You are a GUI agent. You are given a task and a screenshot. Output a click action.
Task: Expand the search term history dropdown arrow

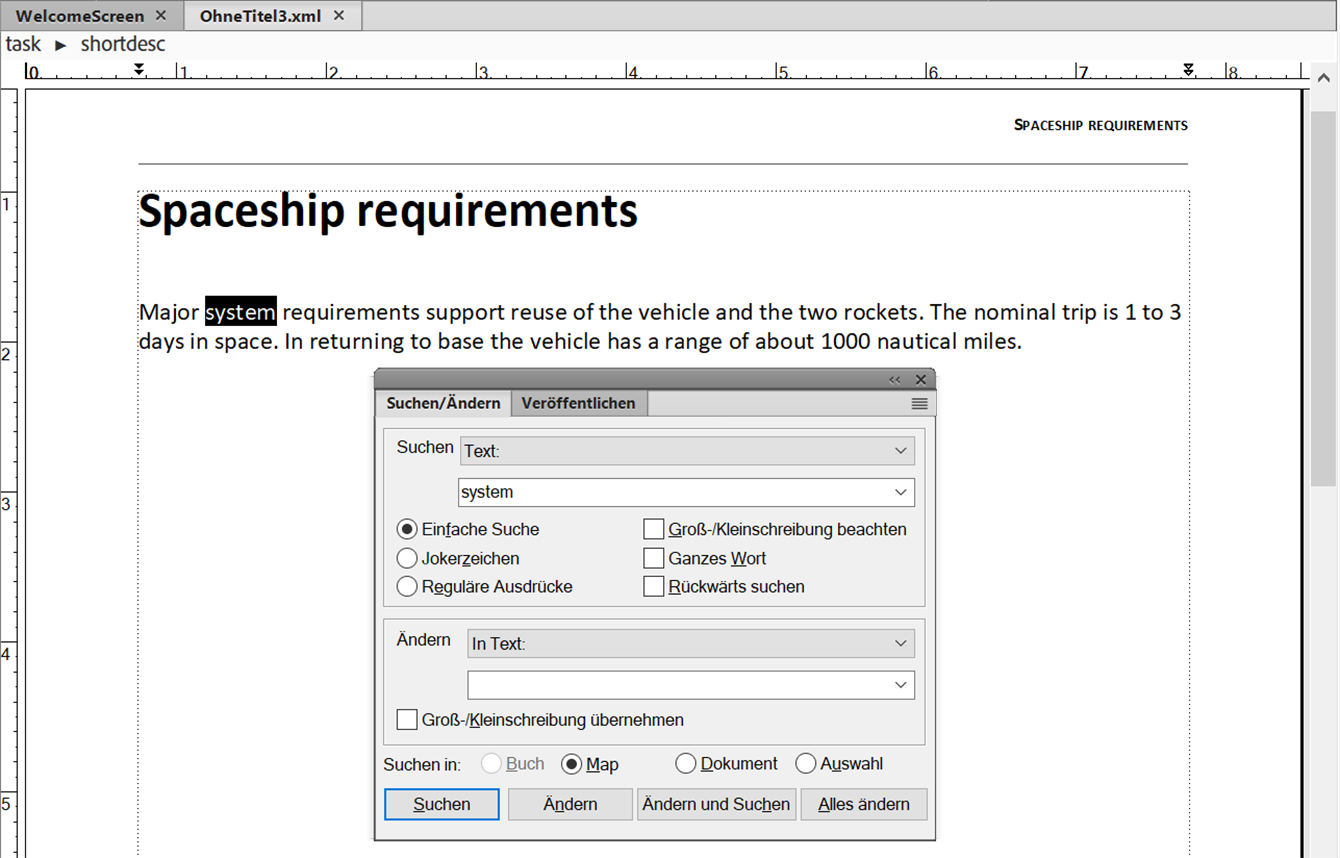900,492
